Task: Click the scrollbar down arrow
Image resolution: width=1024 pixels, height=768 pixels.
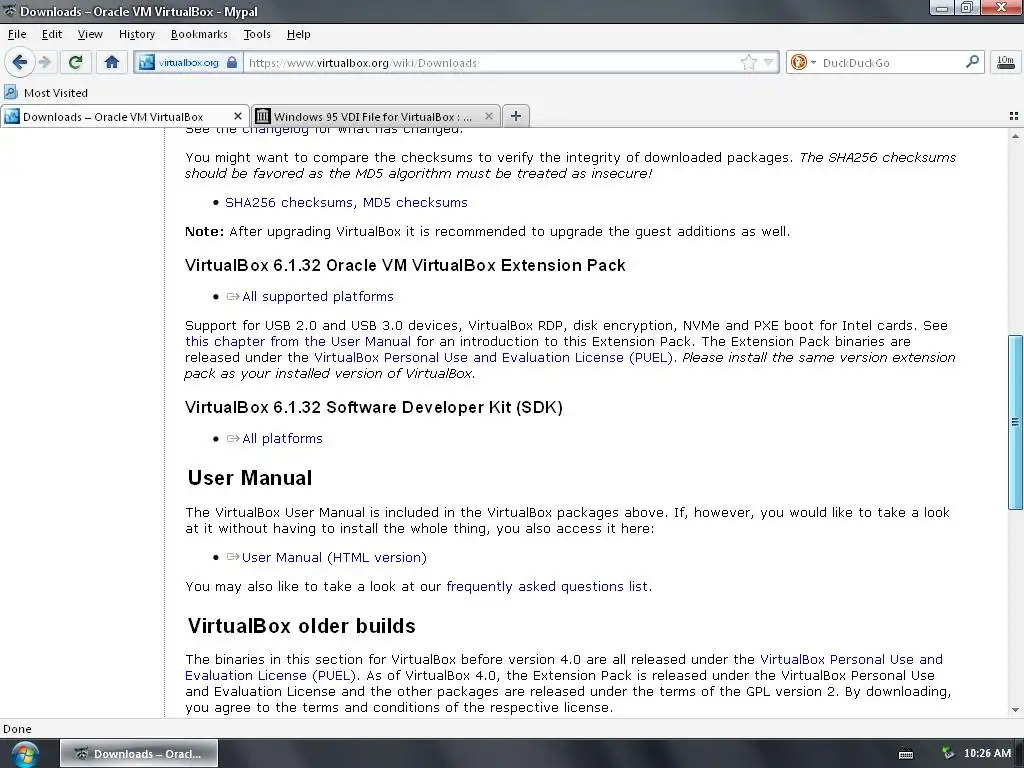Action: 1015,710
